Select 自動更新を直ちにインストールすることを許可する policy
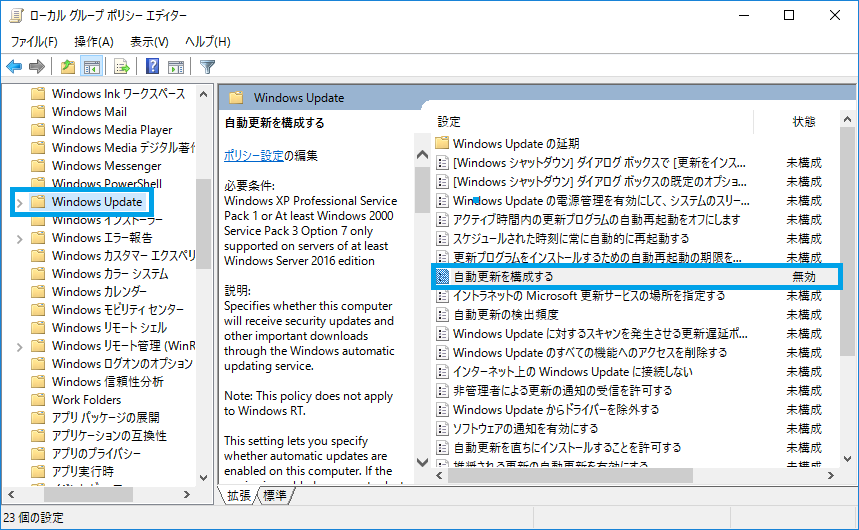 [558, 448]
